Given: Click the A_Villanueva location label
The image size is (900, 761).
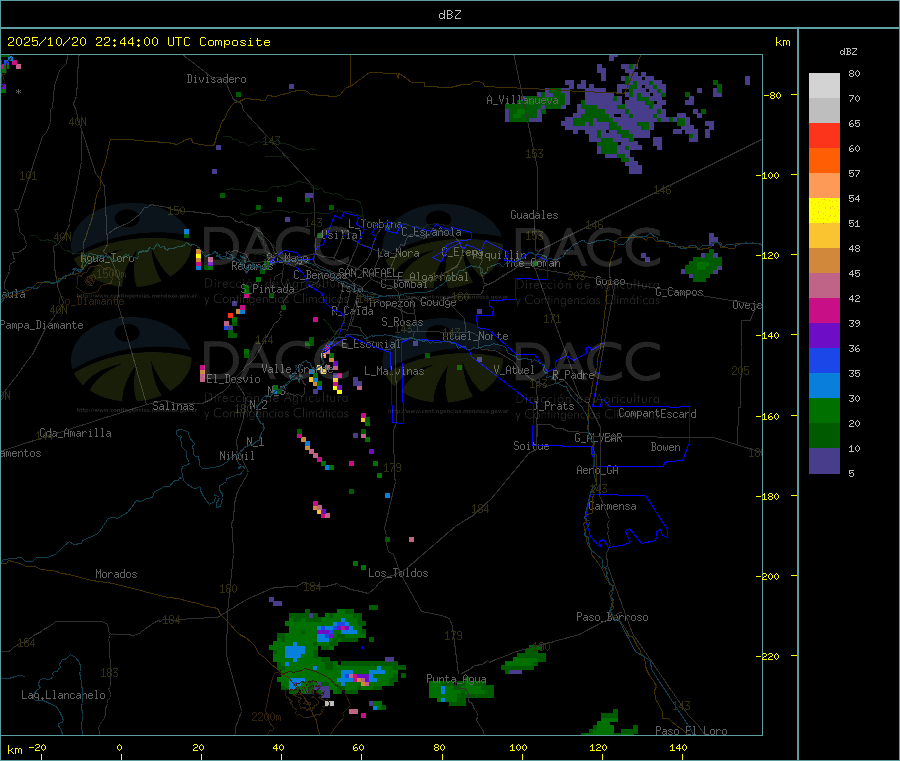Looking at the screenshot, I should click(522, 100).
